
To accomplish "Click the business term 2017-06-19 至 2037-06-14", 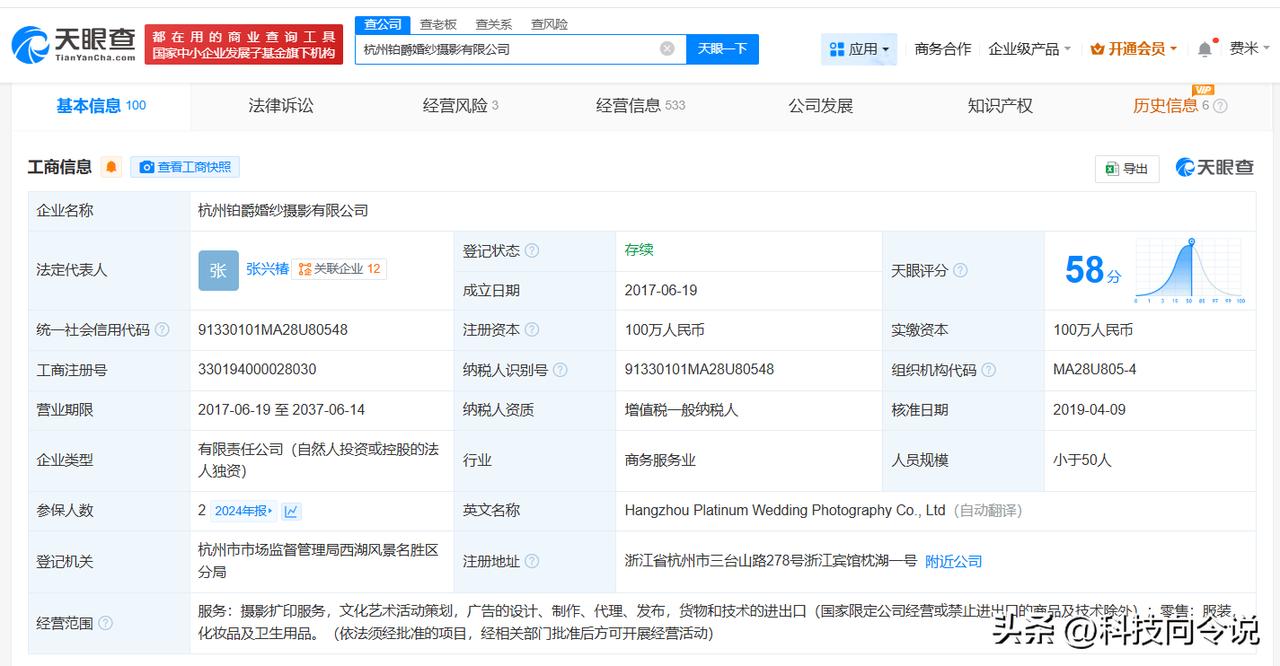I will pyautogui.click(x=281, y=410).
